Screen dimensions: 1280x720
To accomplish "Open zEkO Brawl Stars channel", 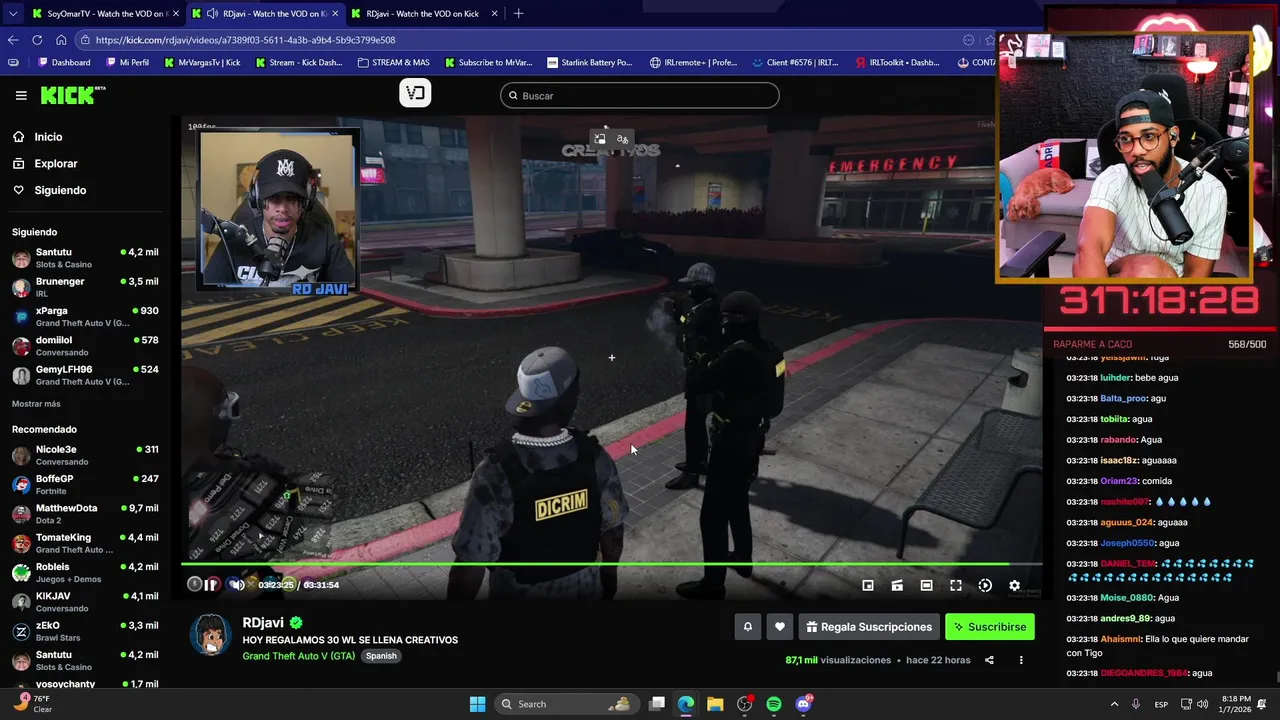I will [85, 631].
